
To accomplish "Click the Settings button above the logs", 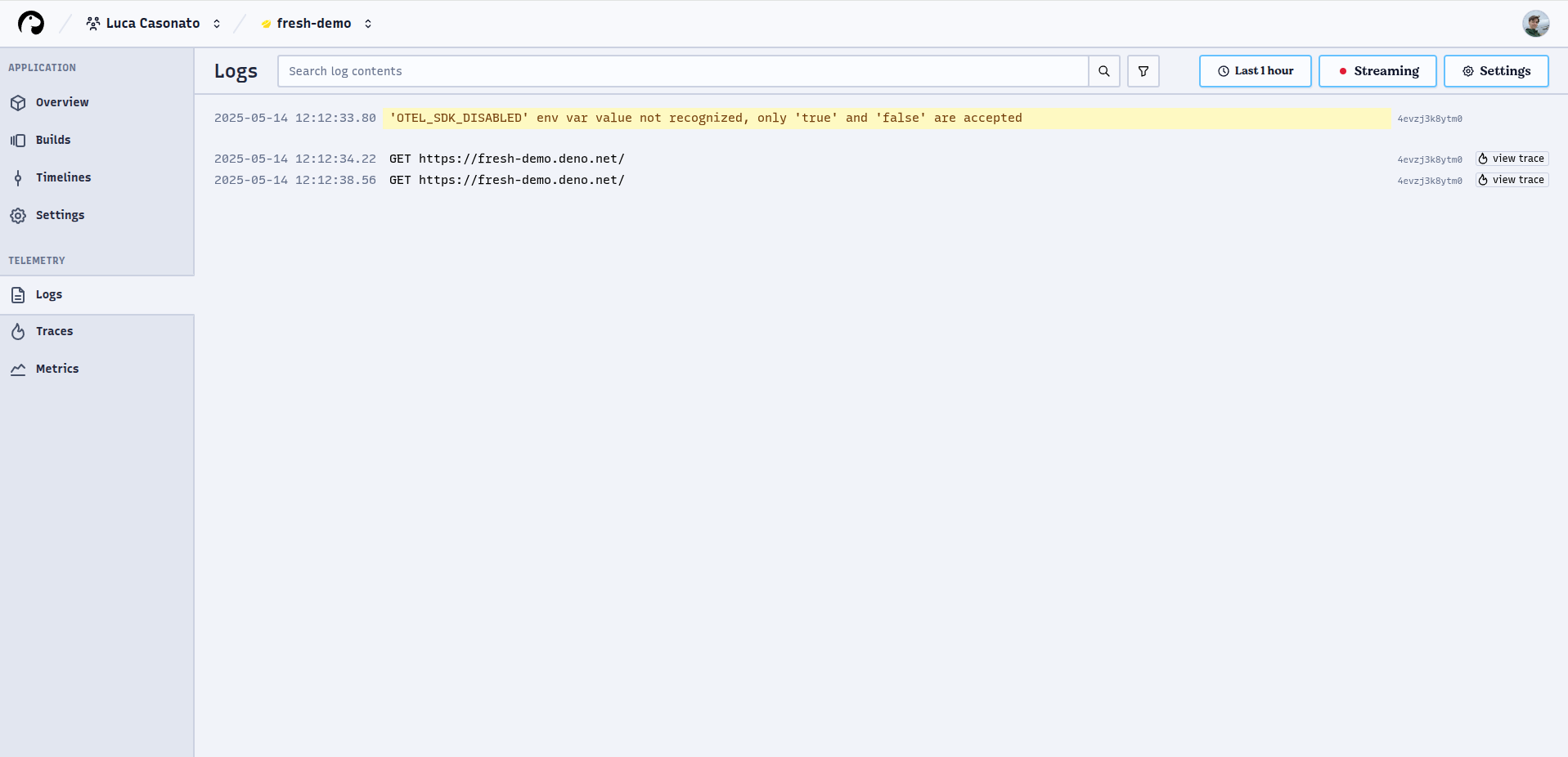I will (x=1496, y=71).
